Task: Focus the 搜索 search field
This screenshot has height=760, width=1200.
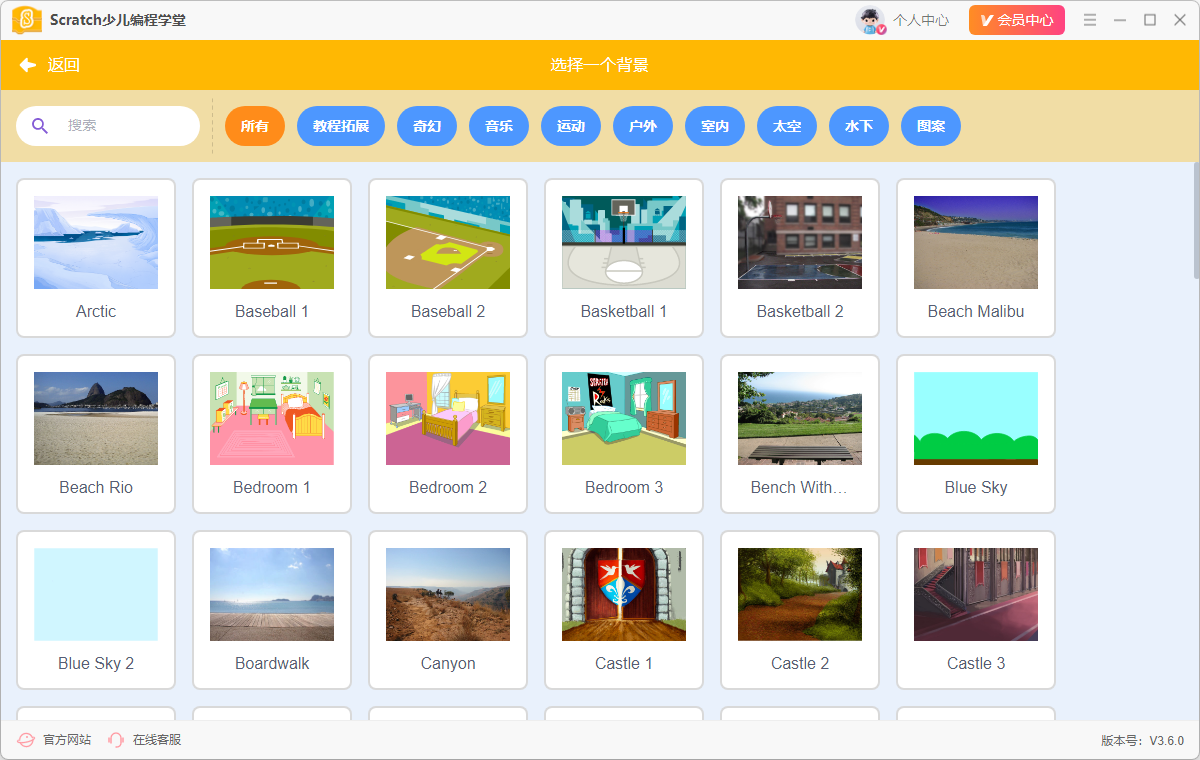Action: click(108, 126)
